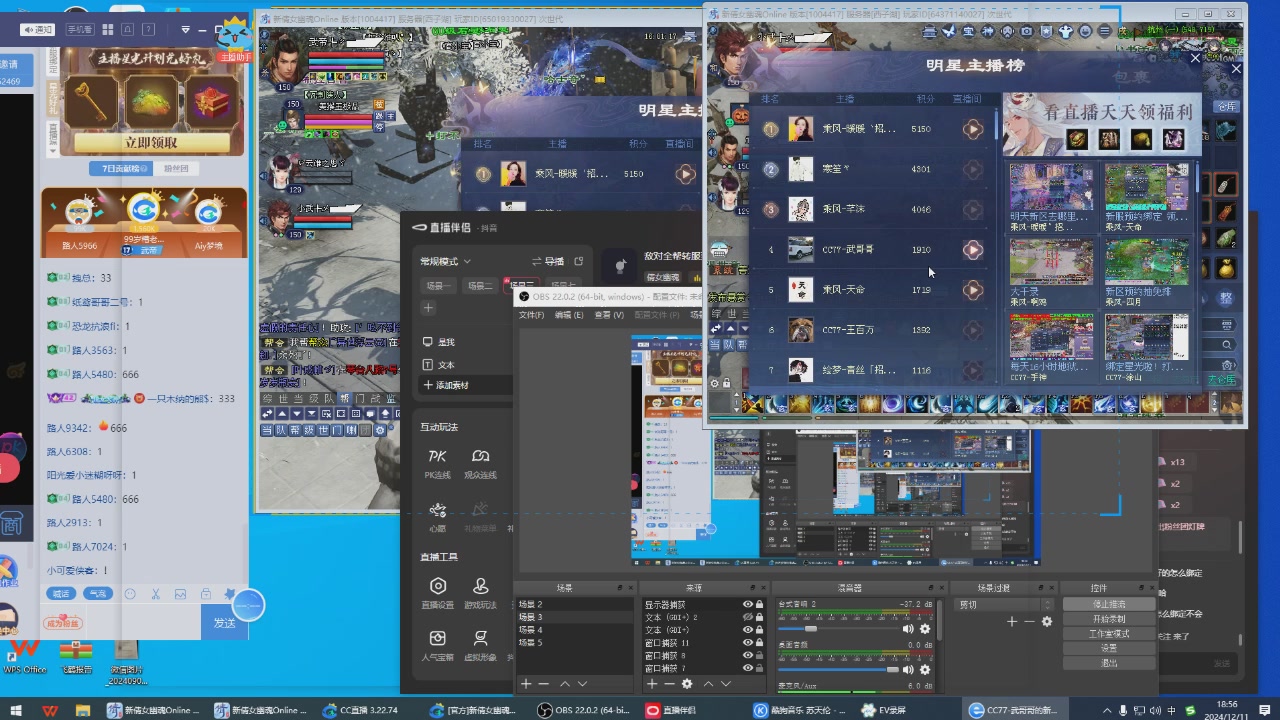Play the 乘风-天命 rank 5 stream
1280x720 pixels.
[973, 289]
